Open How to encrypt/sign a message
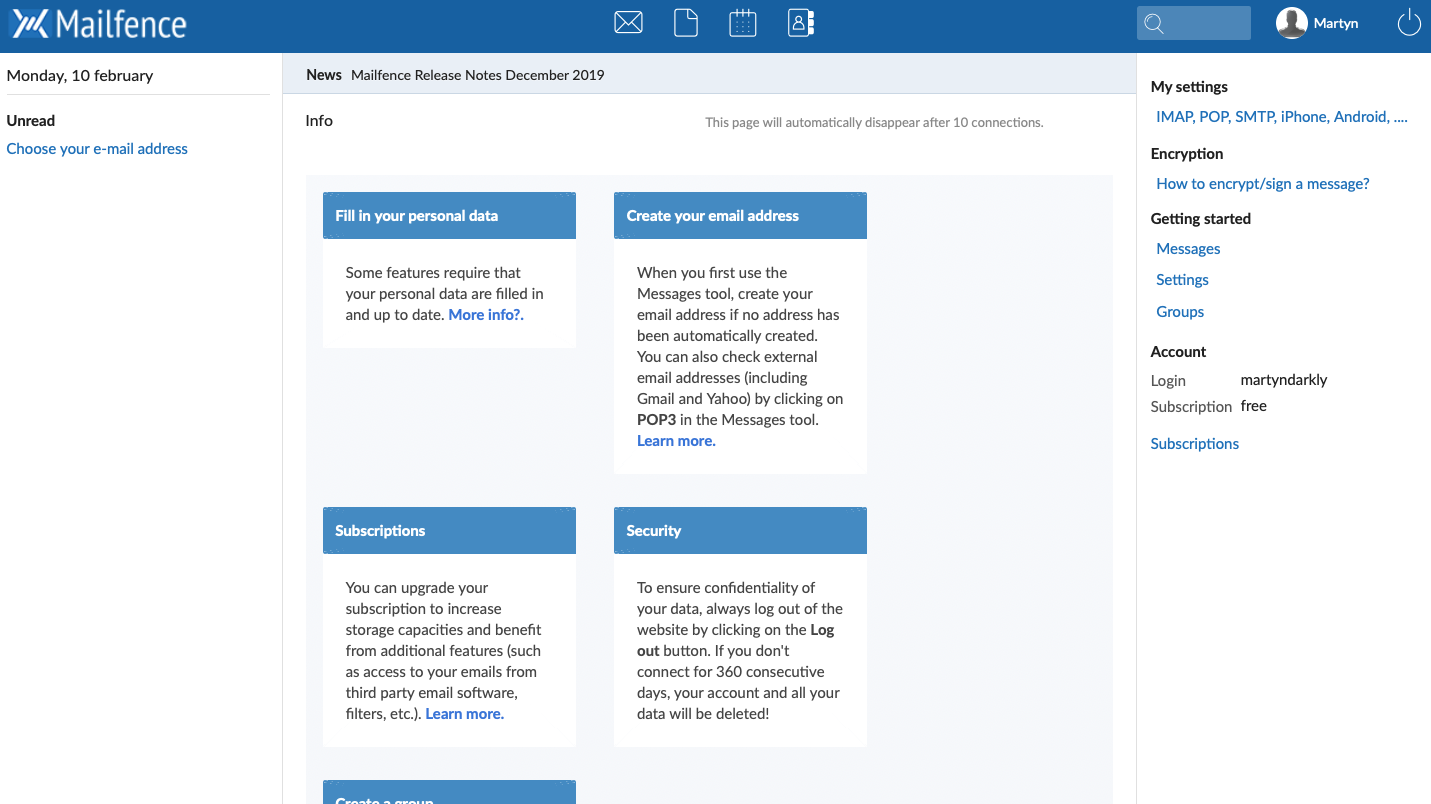Viewport: 1431px width, 804px height. (1262, 184)
